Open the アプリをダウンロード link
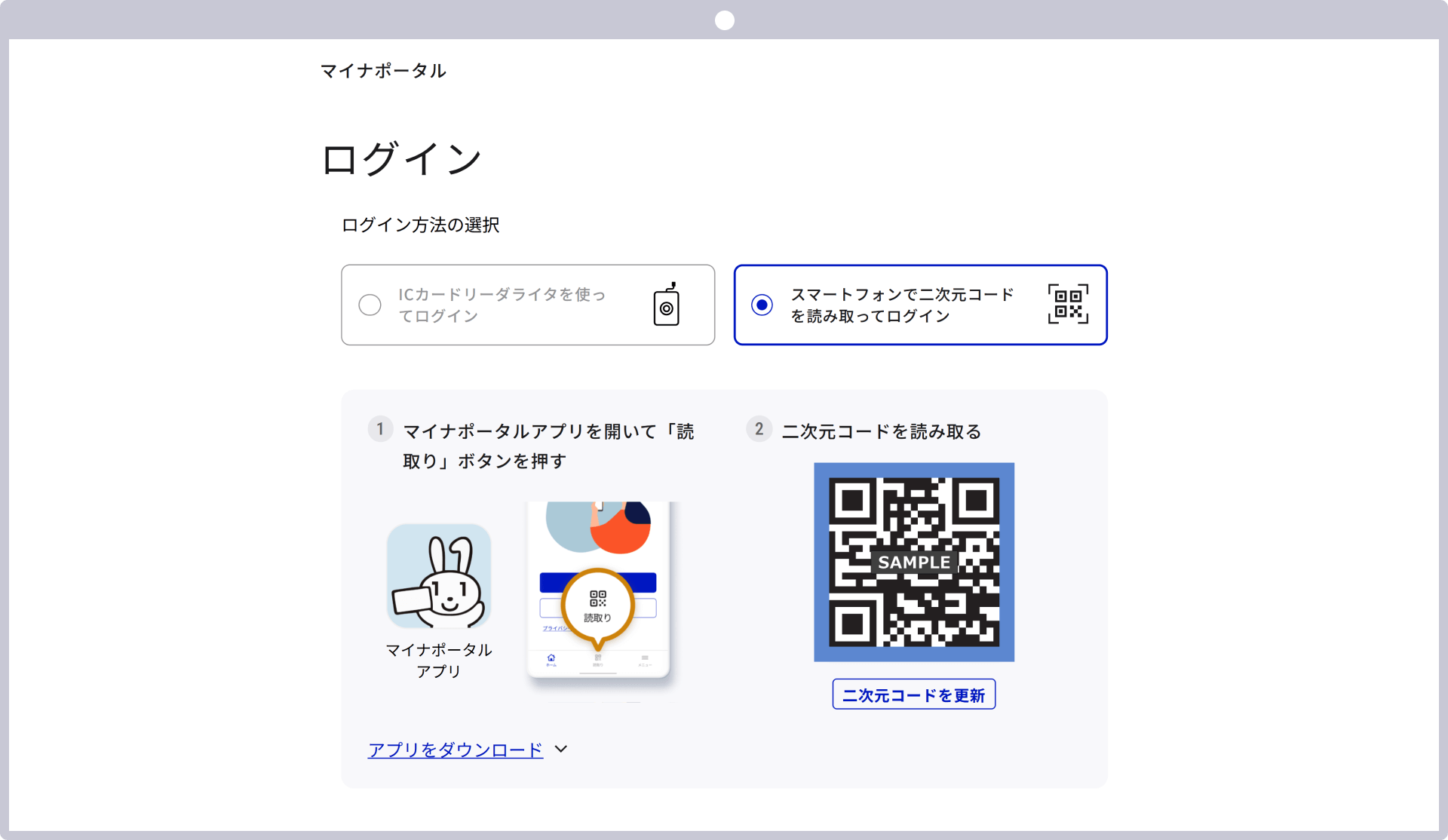The image size is (1448, 840). click(x=456, y=750)
